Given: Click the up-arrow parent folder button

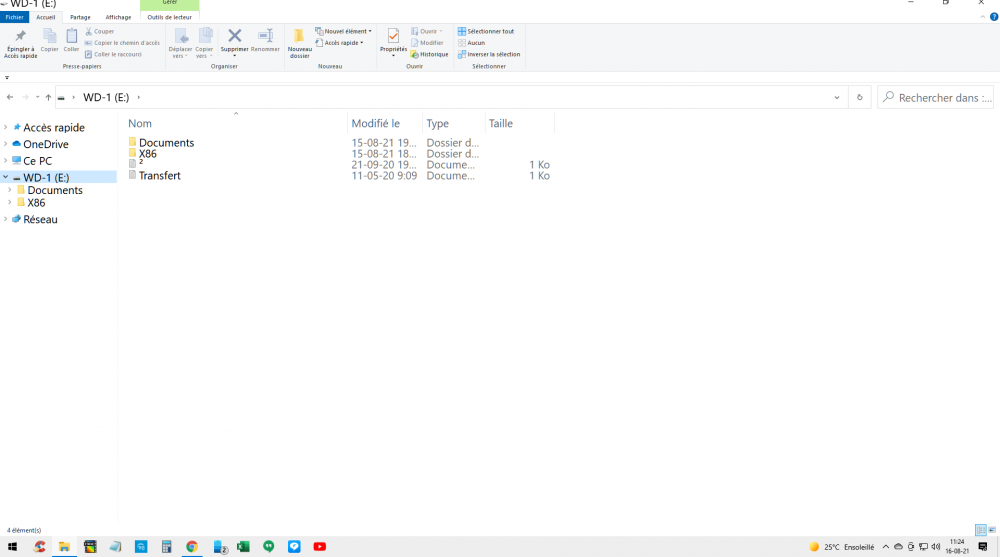Looking at the screenshot, I should click(48, 98).
